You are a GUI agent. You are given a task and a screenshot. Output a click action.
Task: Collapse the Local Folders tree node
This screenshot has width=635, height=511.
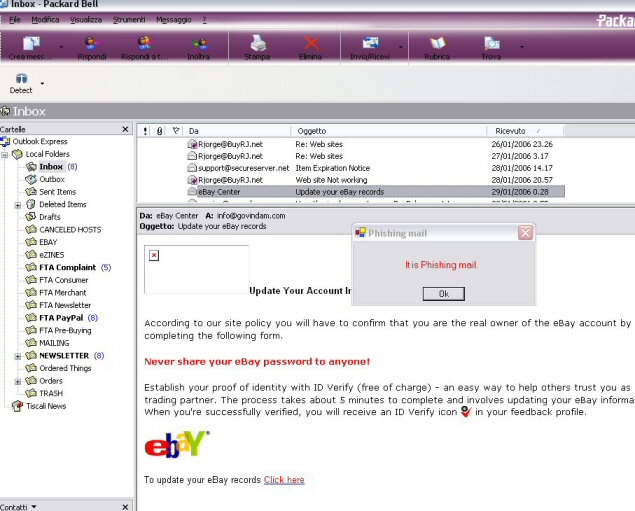5,155
